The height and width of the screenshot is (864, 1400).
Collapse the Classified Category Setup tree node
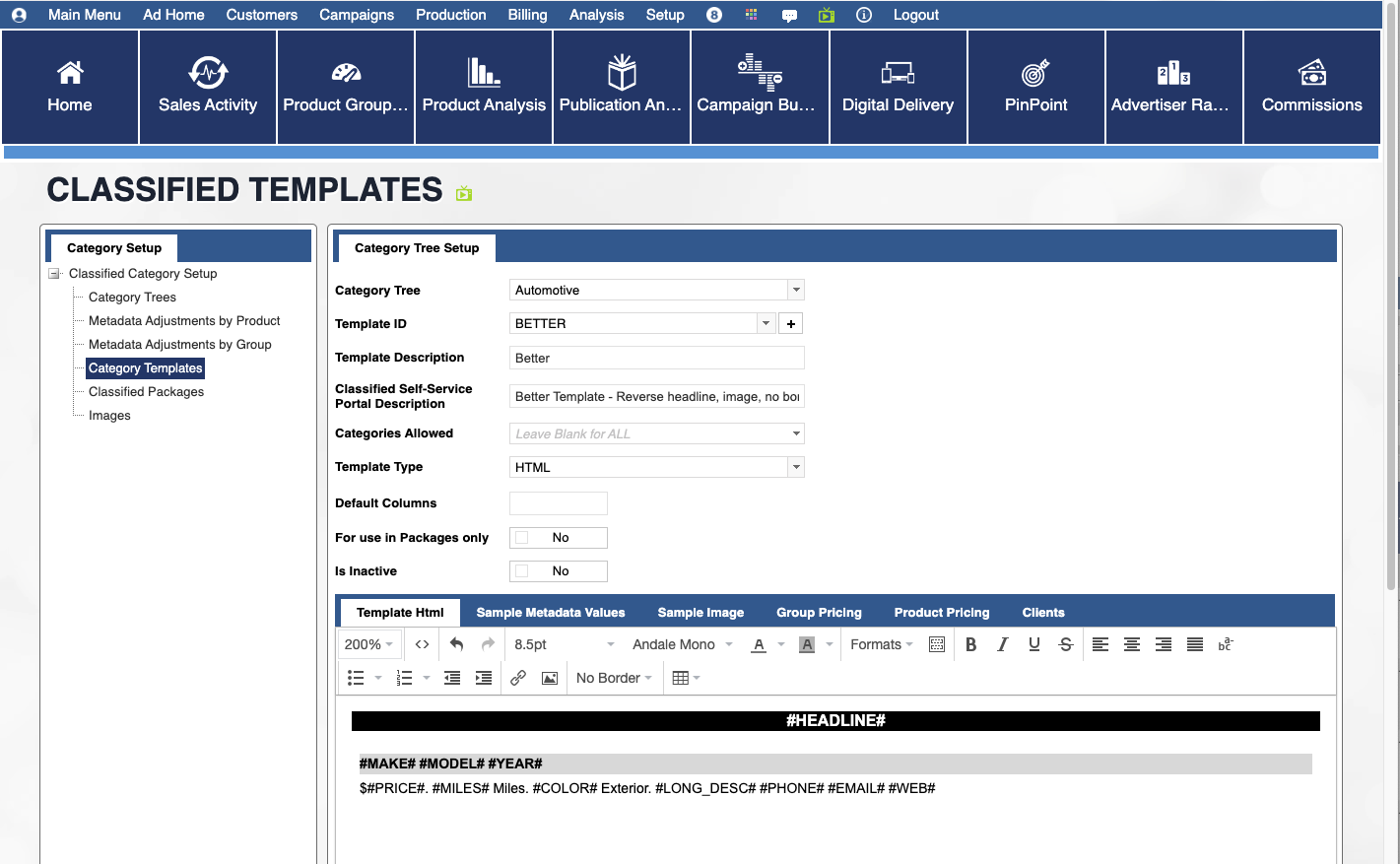(x=55, y=274)
